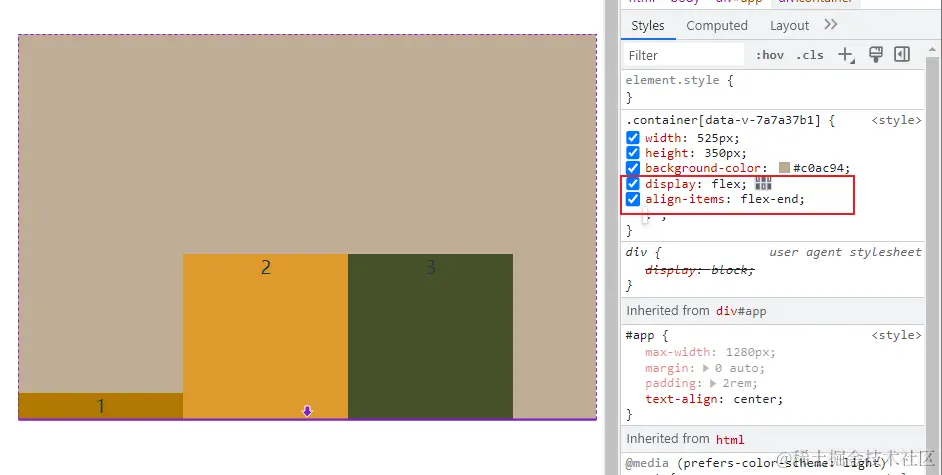Screen dimensions: 942x475
Task: Uncheck the align-items flex-end declaration
Action: coord(633,199)
